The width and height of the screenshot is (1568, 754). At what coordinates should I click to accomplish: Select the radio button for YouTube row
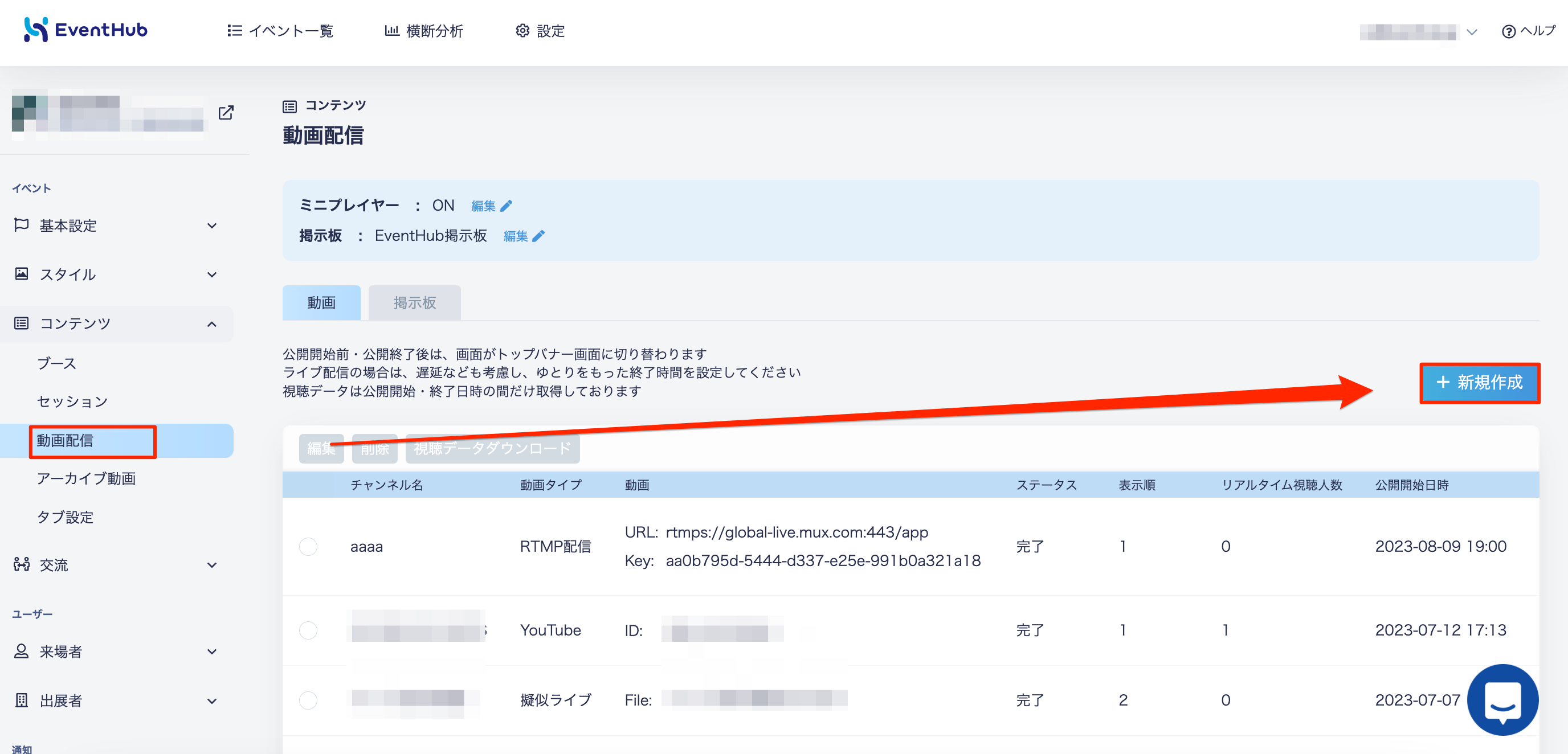[308, 630]
